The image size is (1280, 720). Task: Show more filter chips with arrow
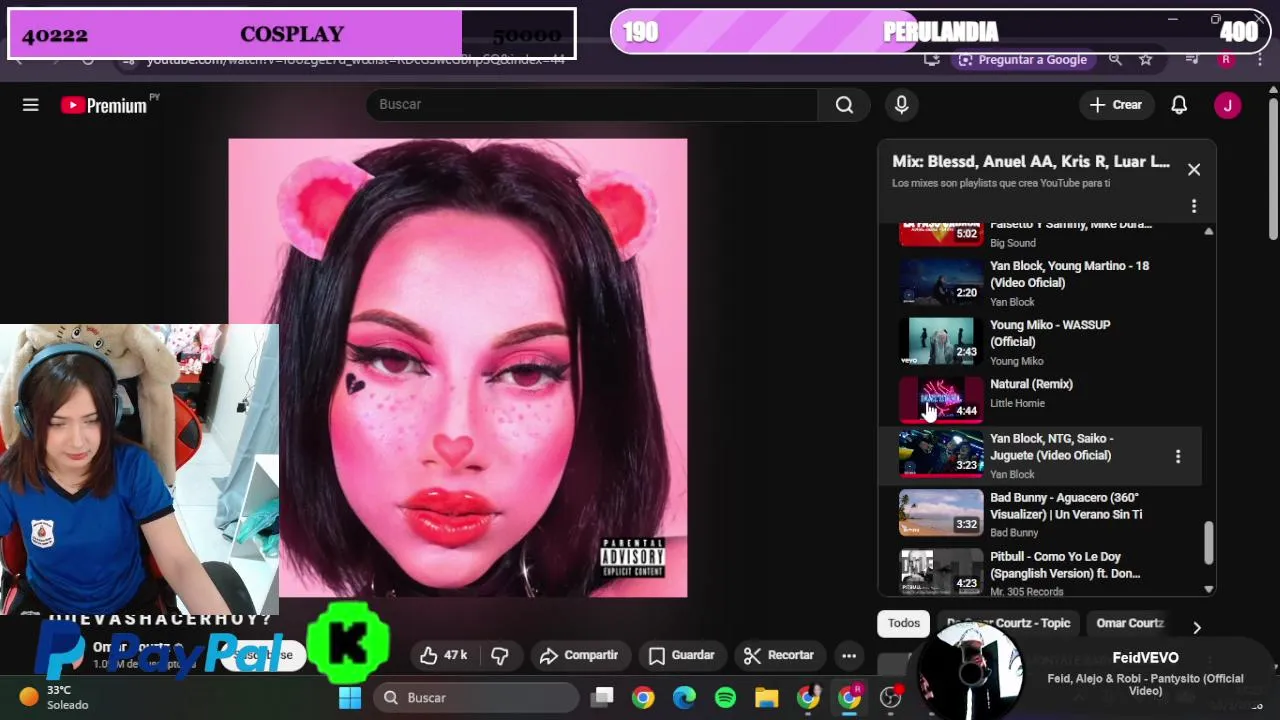pyautogui.click(x=1197, y=627)
